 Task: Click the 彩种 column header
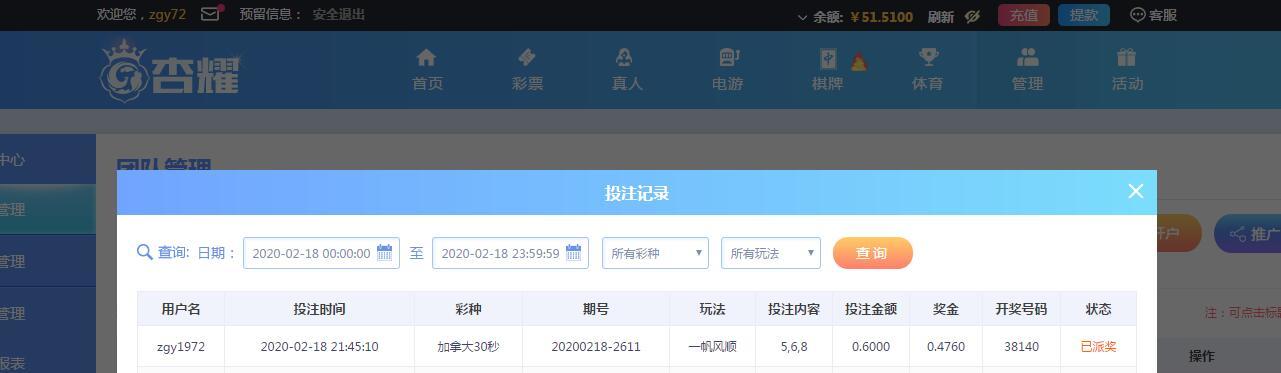pyautogui.click(x=468, y=309)
